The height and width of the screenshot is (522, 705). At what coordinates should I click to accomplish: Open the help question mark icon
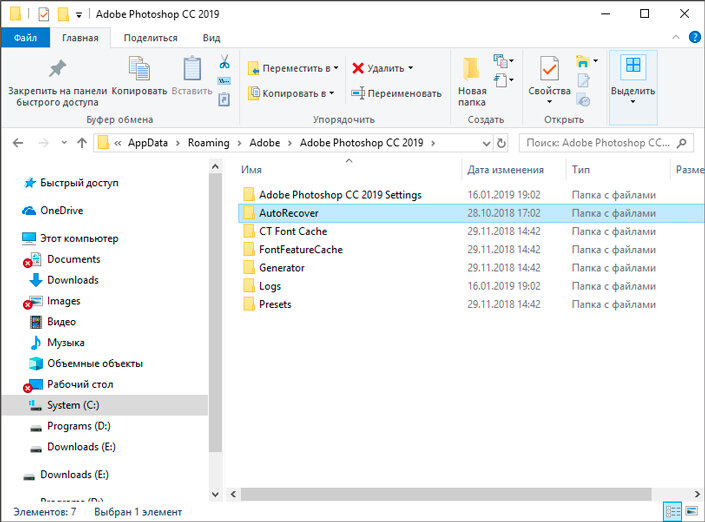pos(695,37)
